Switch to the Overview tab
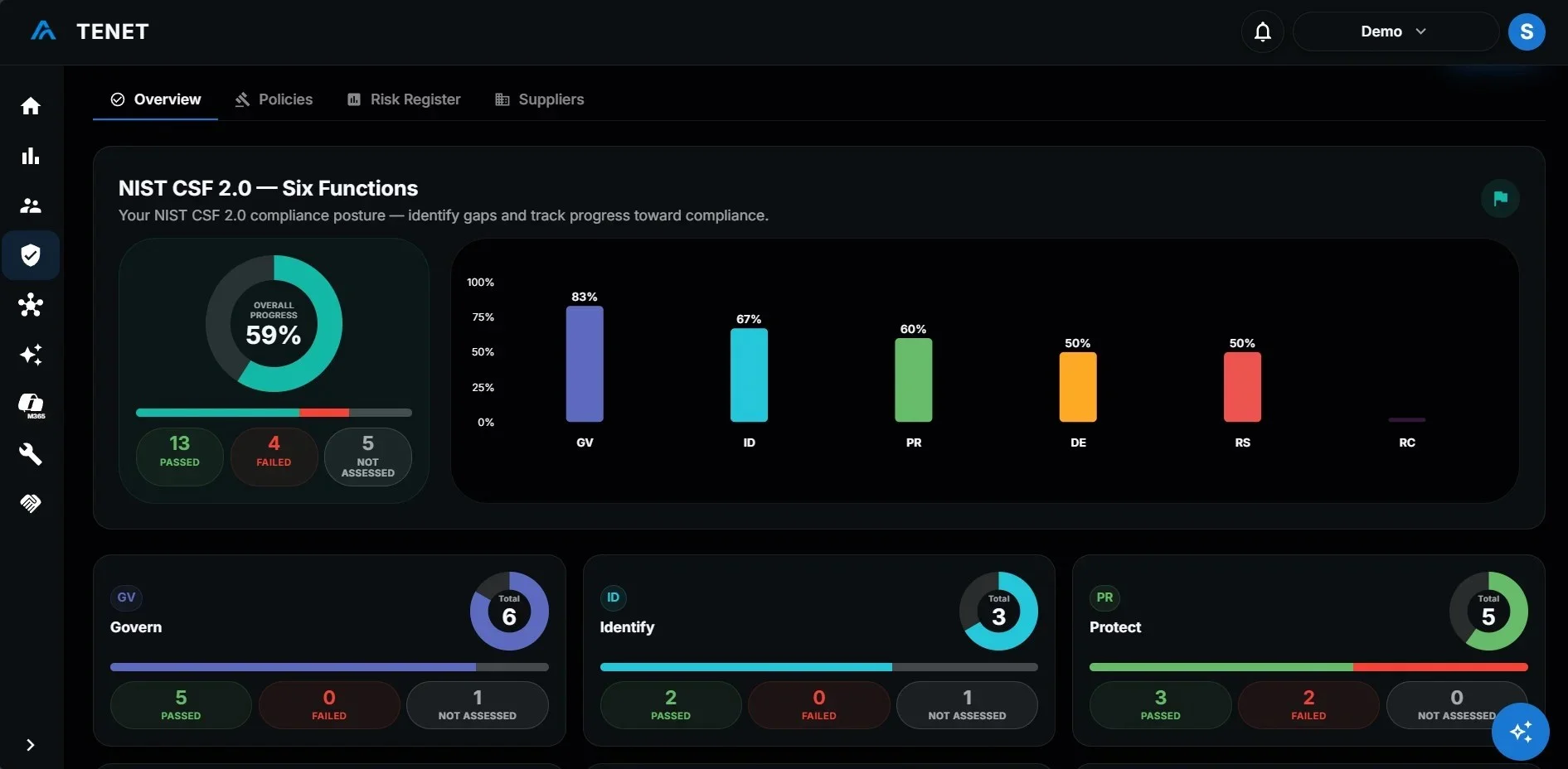The width and height of the screenshot is (1568, 769). 155,99
